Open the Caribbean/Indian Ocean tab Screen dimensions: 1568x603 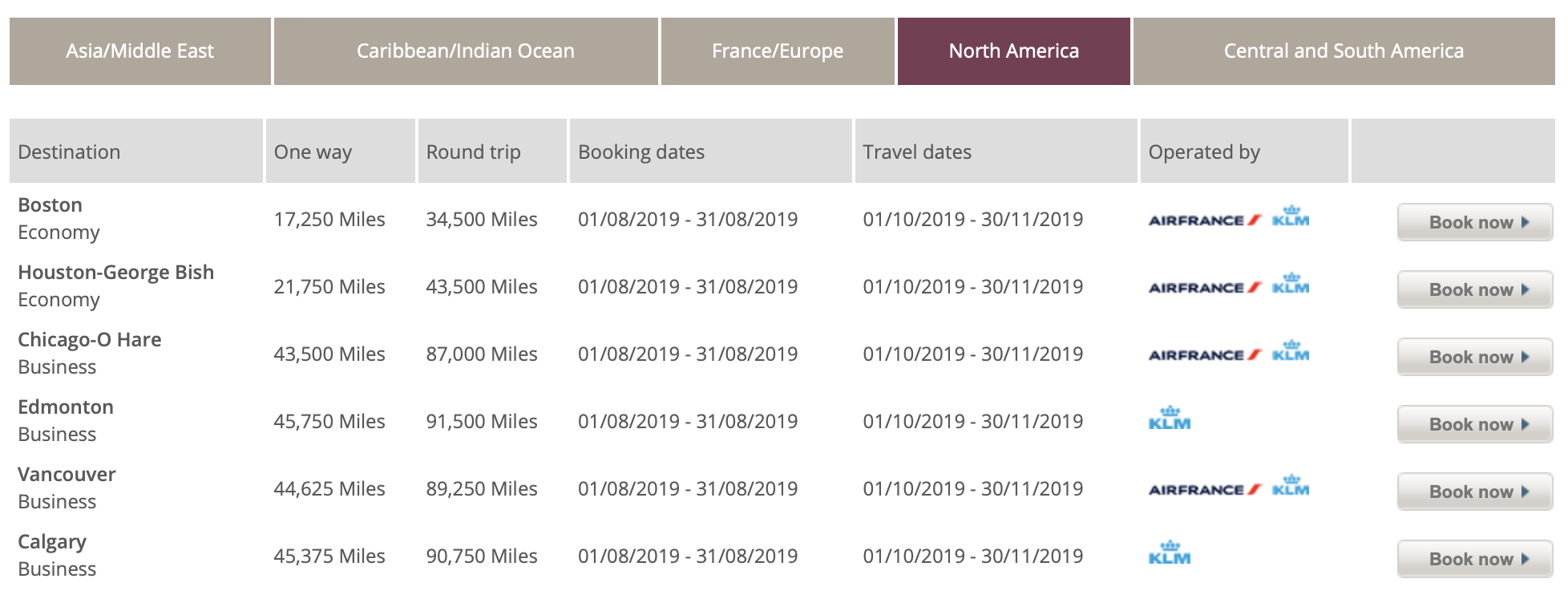(x=466, y=51)
